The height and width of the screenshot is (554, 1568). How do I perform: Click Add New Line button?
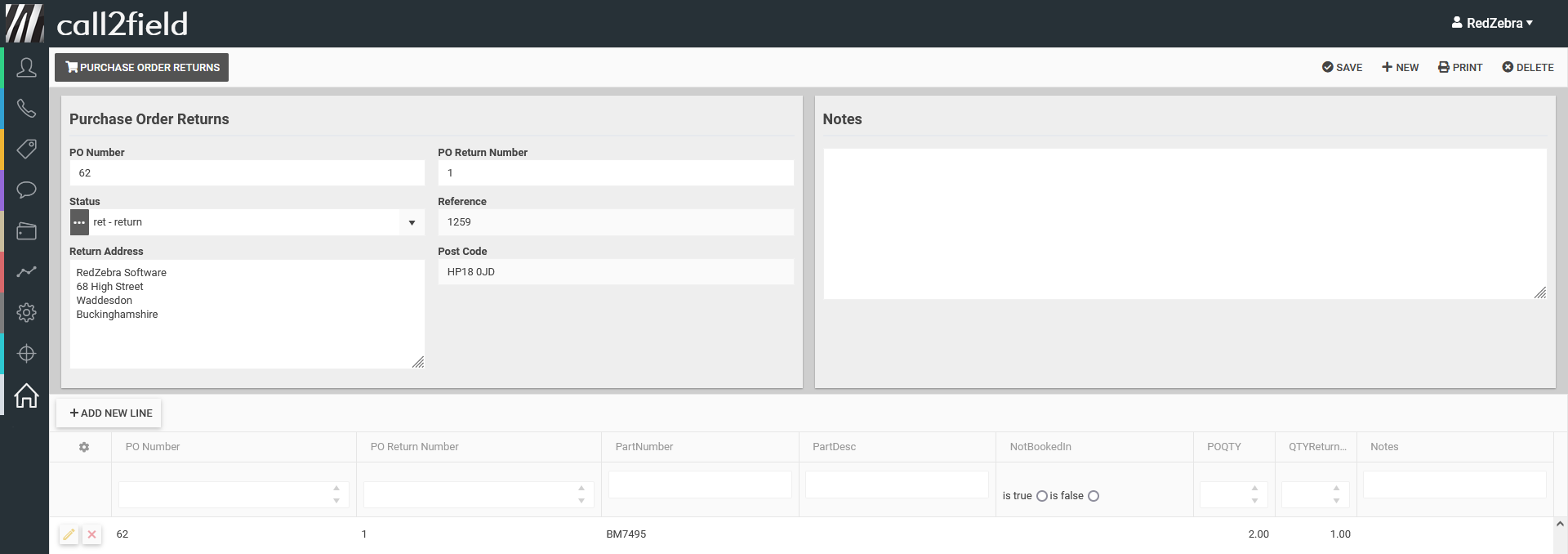click(109, 413)
